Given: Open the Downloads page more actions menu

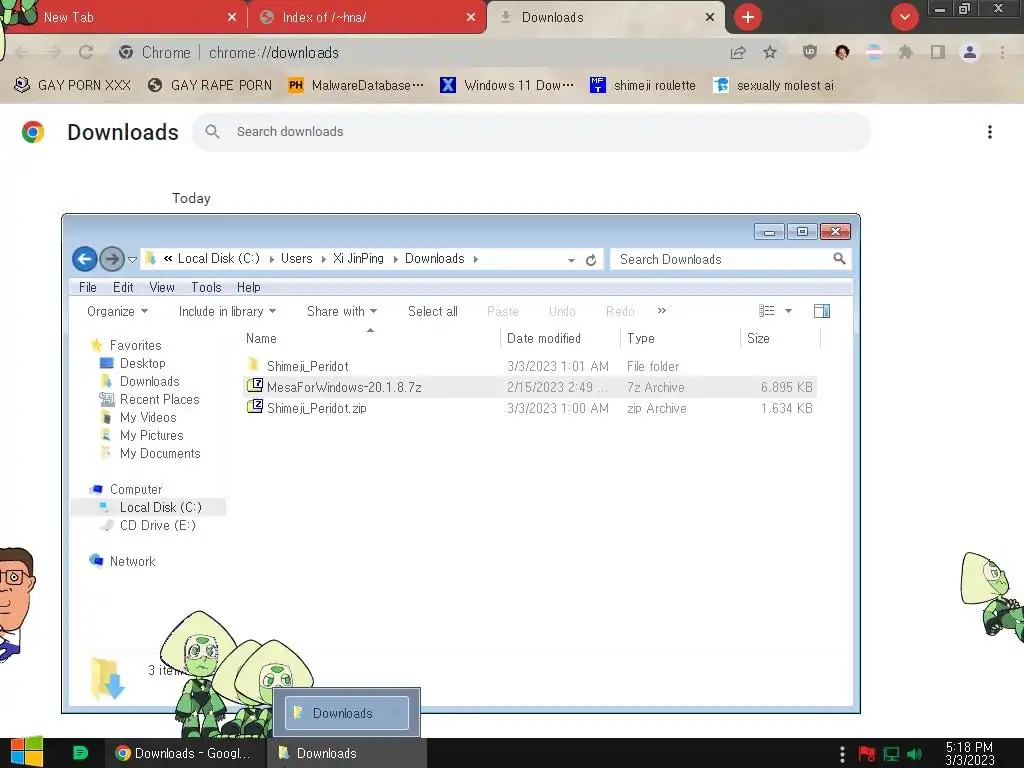Looking at the screenshot, I should [x=990, y=132].
